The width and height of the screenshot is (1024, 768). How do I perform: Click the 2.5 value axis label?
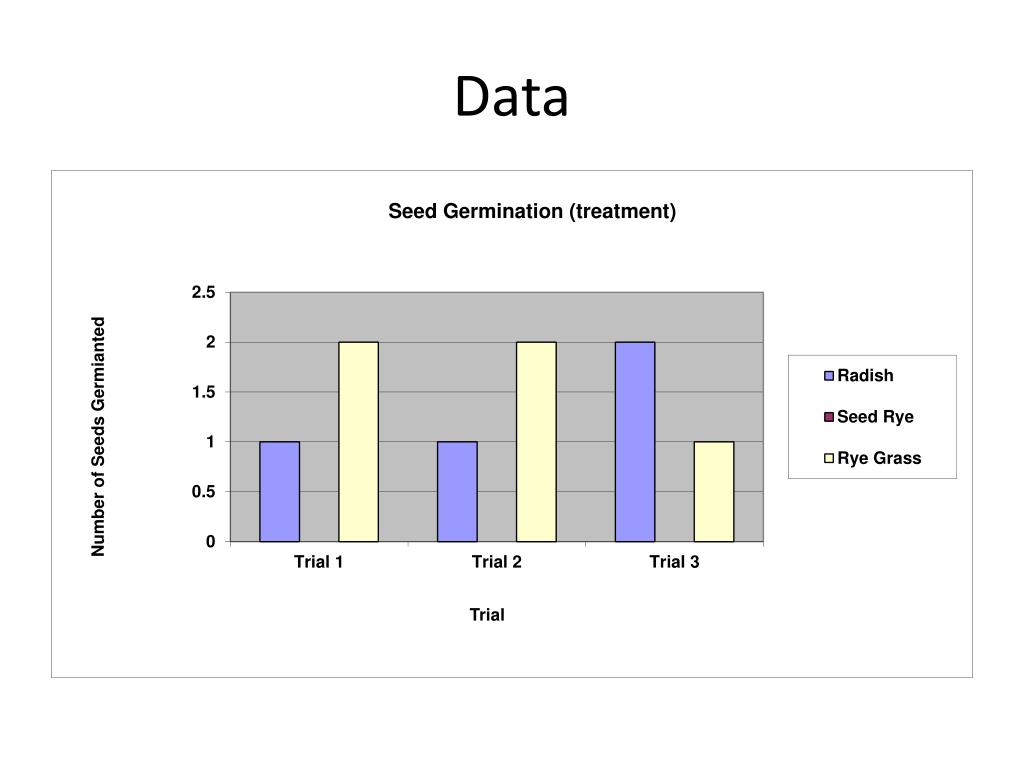pyautogui.click(x=204, y=293)
